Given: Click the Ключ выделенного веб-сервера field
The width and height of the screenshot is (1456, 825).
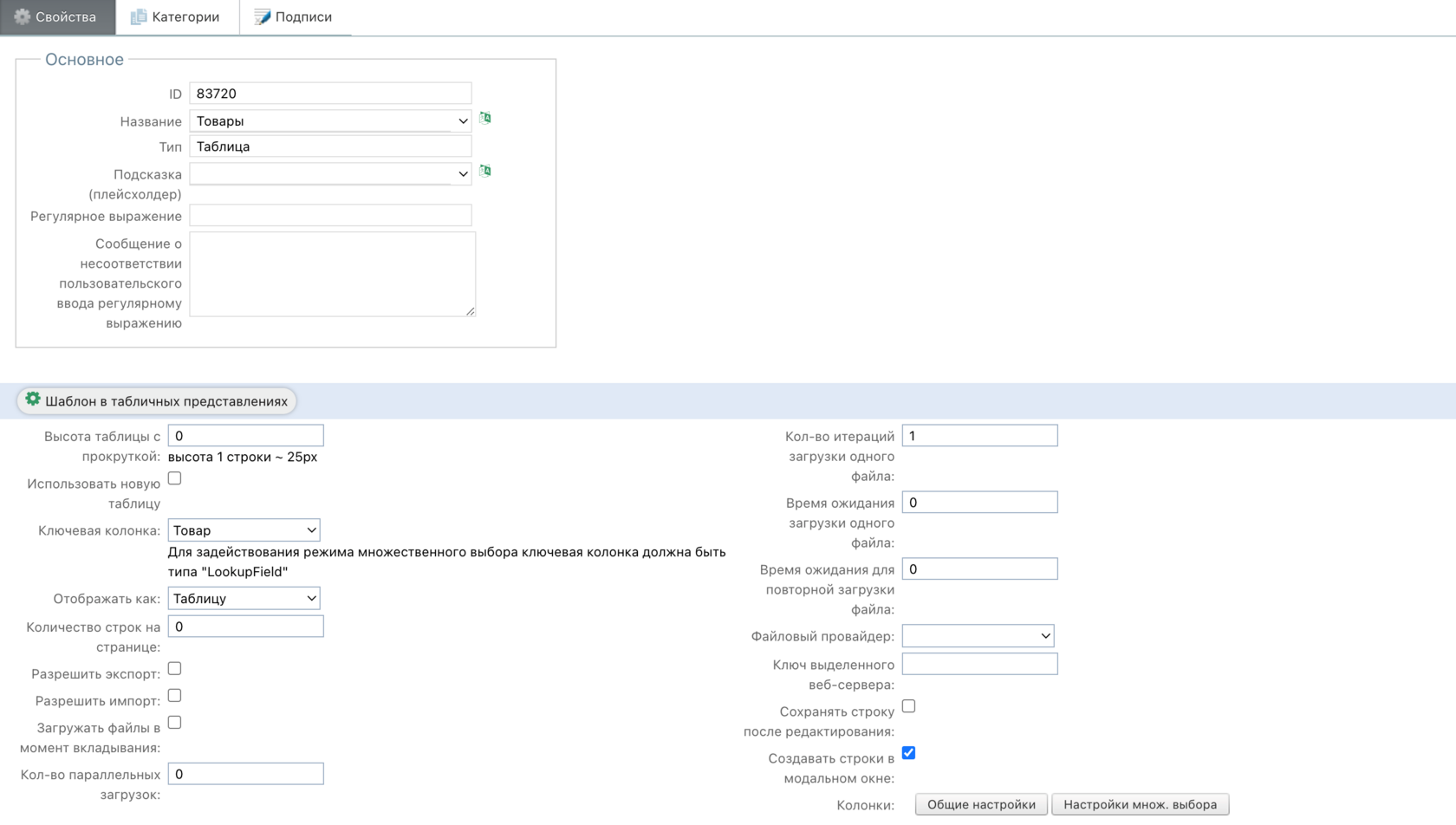Looking at the screenshot, I should coord(979,665).
